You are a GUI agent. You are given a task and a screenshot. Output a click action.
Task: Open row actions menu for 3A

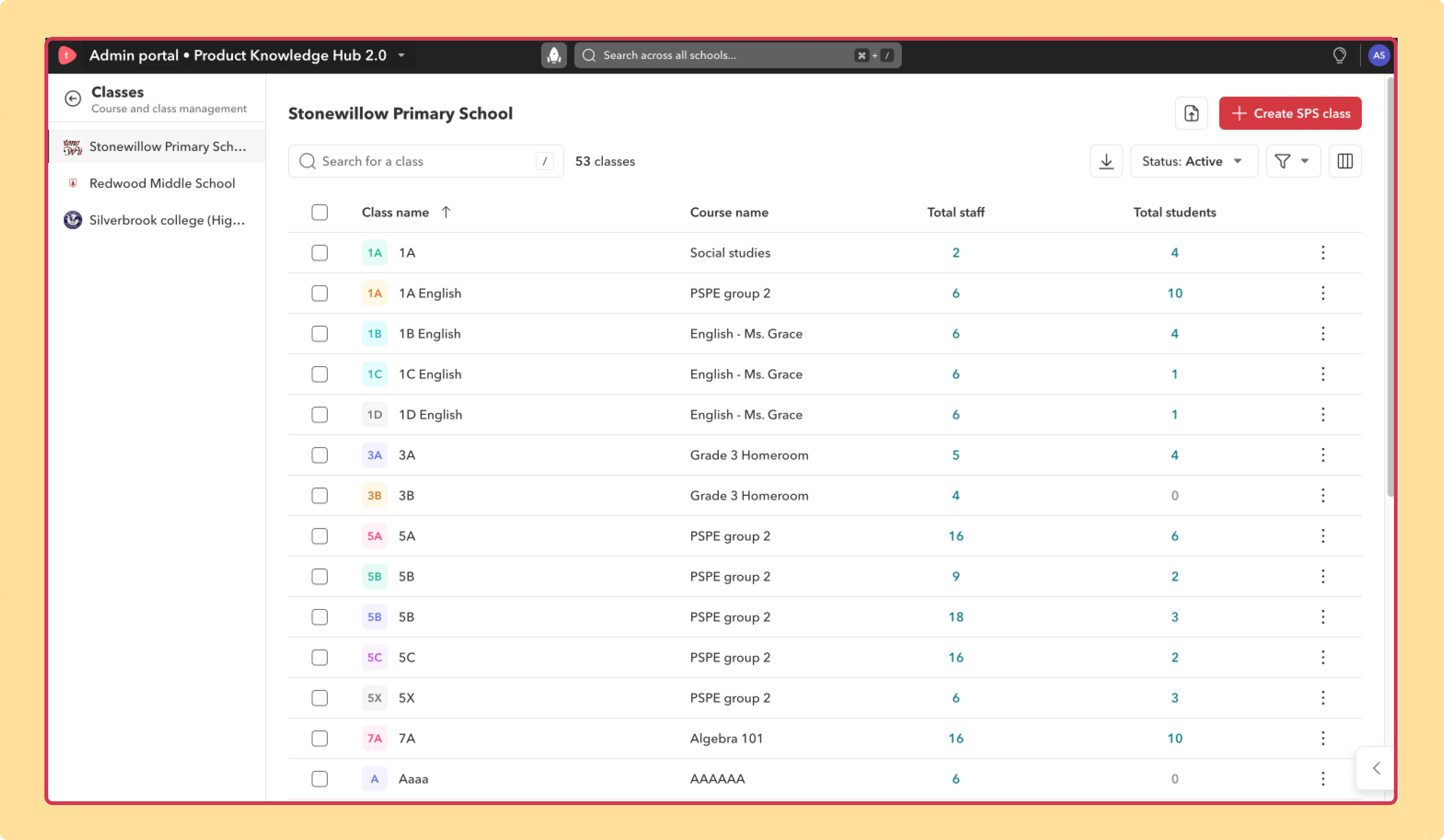[1323, 455]
